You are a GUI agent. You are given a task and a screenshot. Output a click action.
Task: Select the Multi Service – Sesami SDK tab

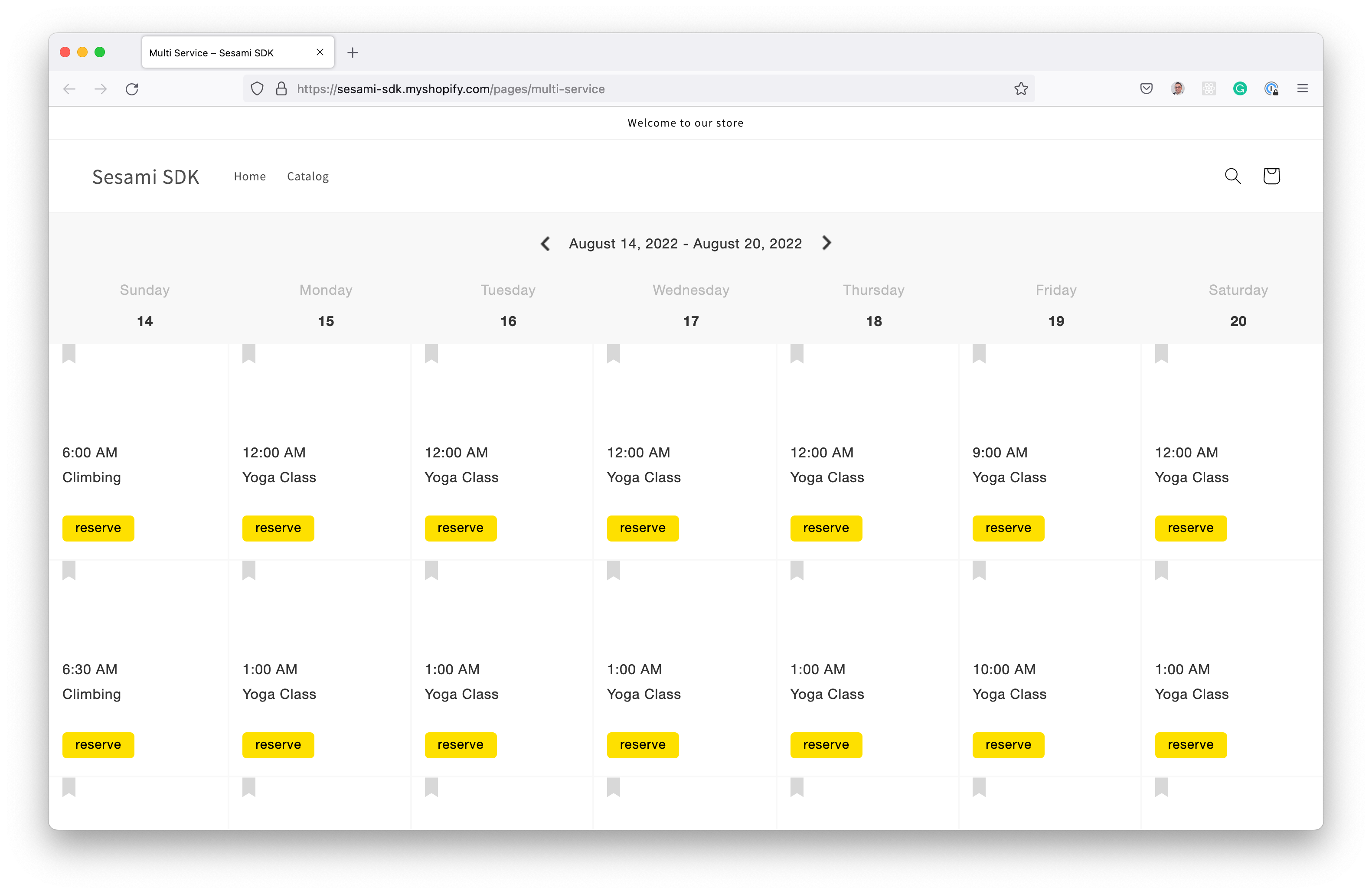[238, 52]
